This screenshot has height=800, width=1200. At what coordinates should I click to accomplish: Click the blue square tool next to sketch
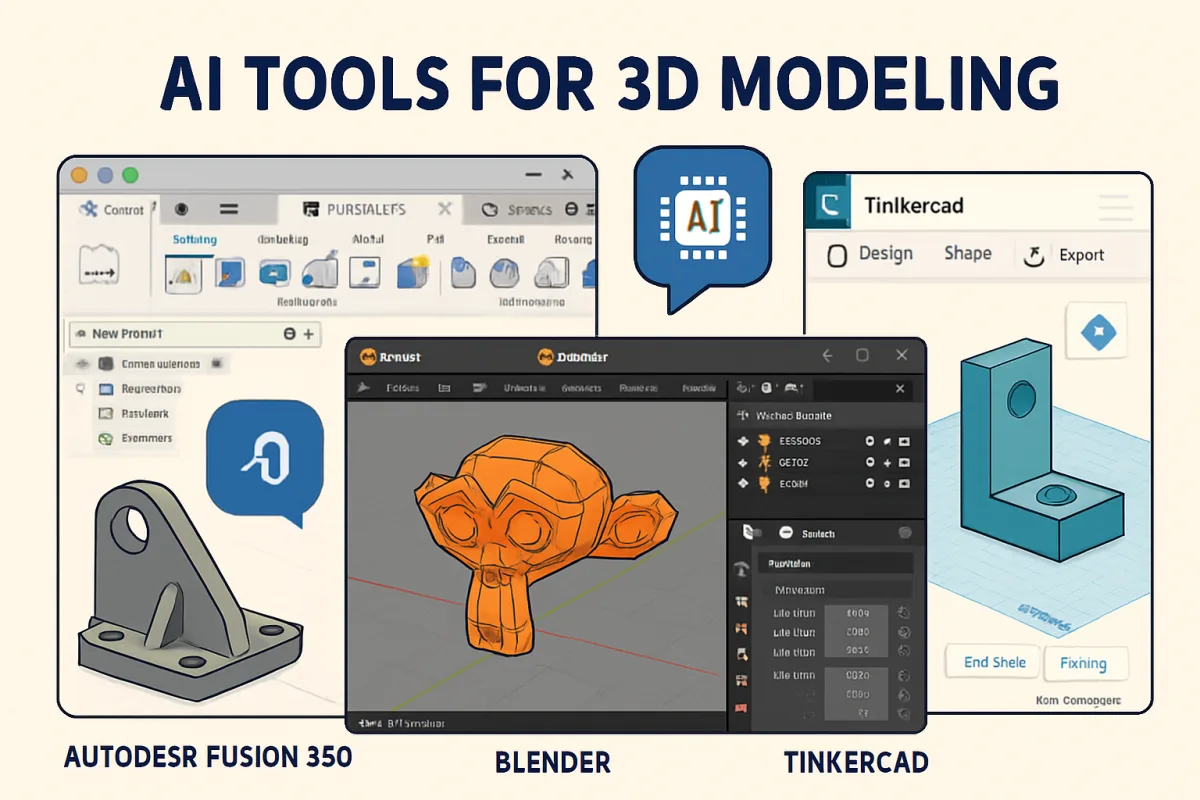tap(231, 273)
